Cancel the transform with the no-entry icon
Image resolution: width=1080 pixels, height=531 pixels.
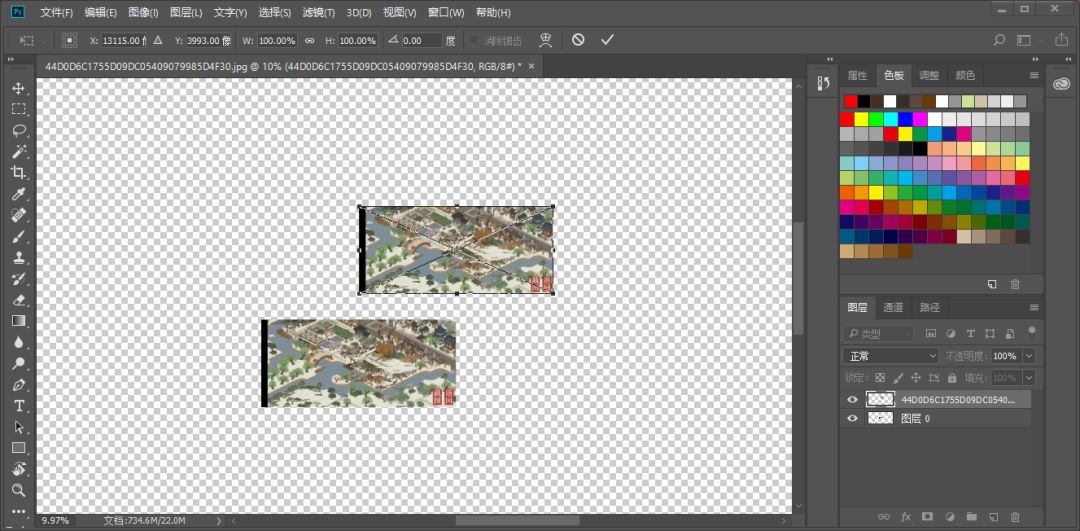point(578,40)
